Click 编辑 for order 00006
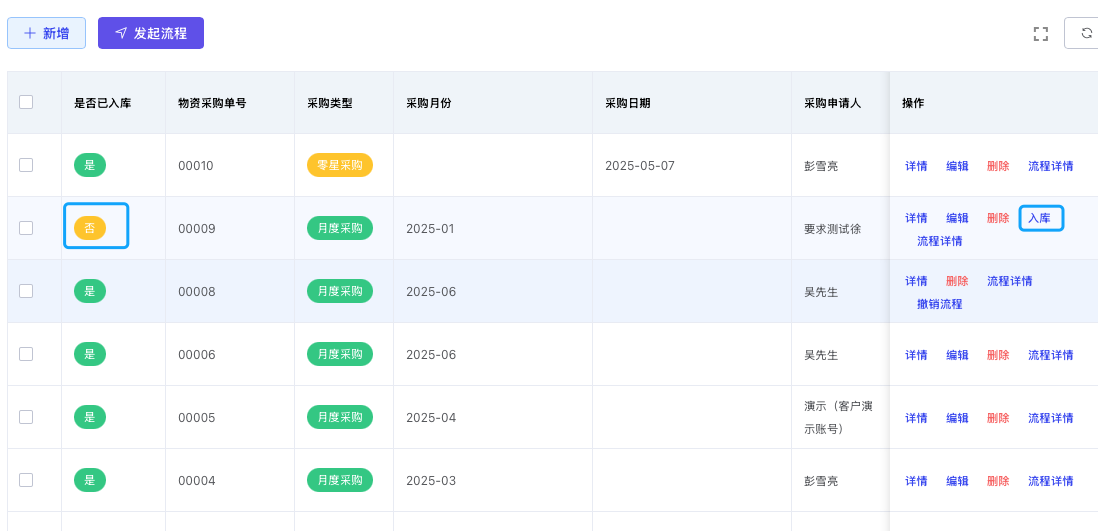The width and height of the screenshot is (1098, 531). tap(957, 355)
